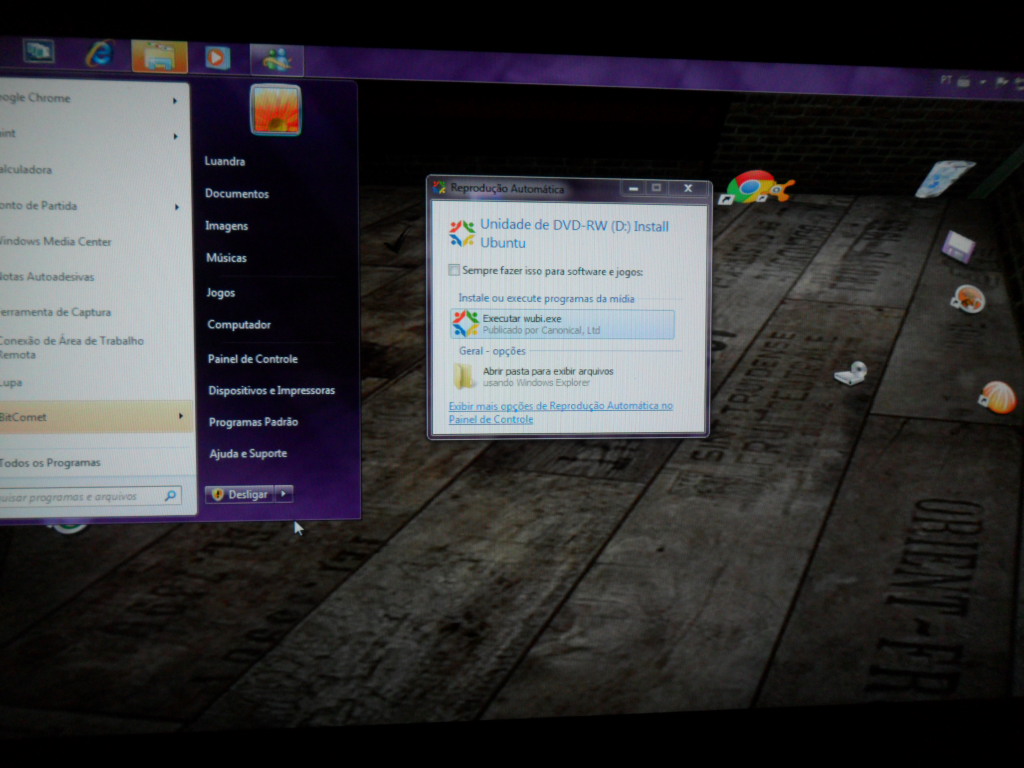Image resolution: width=1024 pixels, height=768 pixels.
Task: Click the round orange icon below floppy
Action: 967,300
